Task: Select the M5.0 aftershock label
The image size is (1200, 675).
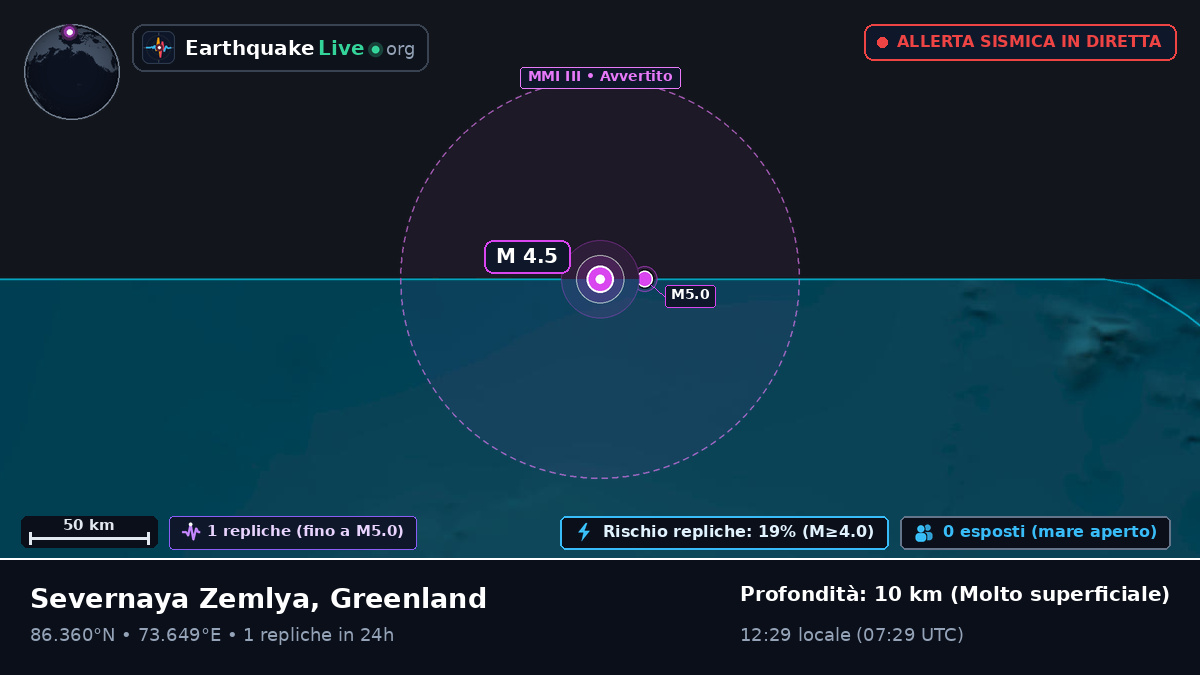Action: click(690, 296)
